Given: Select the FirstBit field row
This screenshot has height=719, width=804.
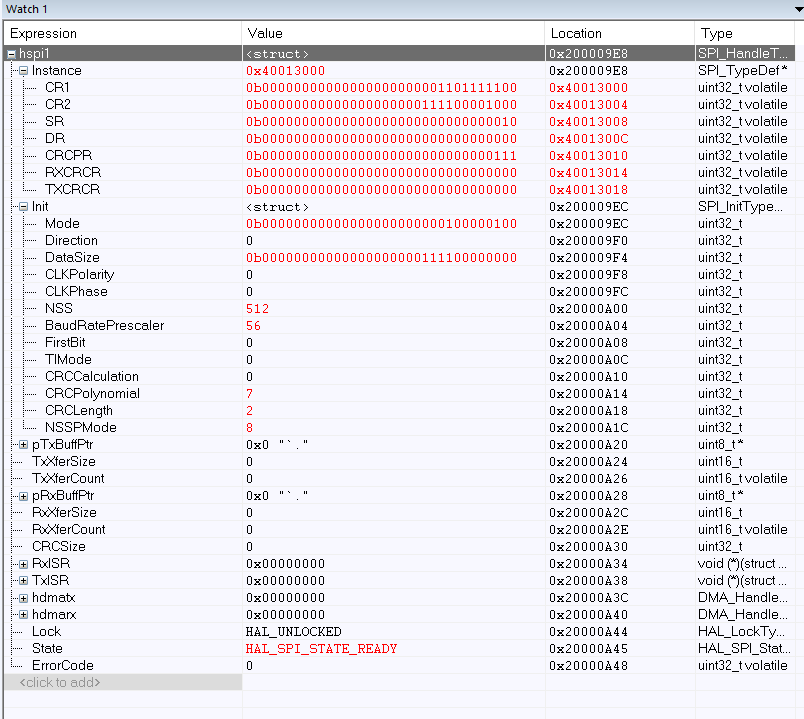Looking at the screenshot, I should 399,343.
